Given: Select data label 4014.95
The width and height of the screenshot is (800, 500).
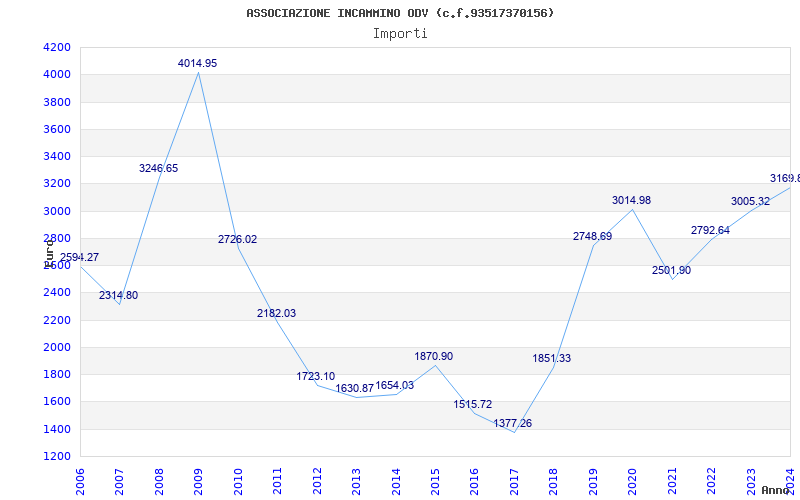Looking at the screenshot, I should coord(197,63).
